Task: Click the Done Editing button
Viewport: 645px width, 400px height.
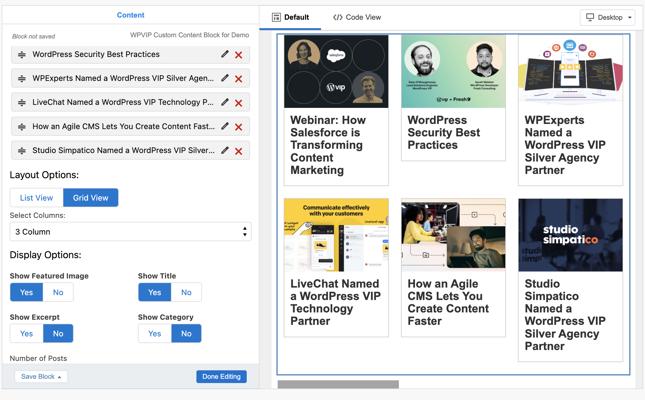Action: [x=221, y=377]
